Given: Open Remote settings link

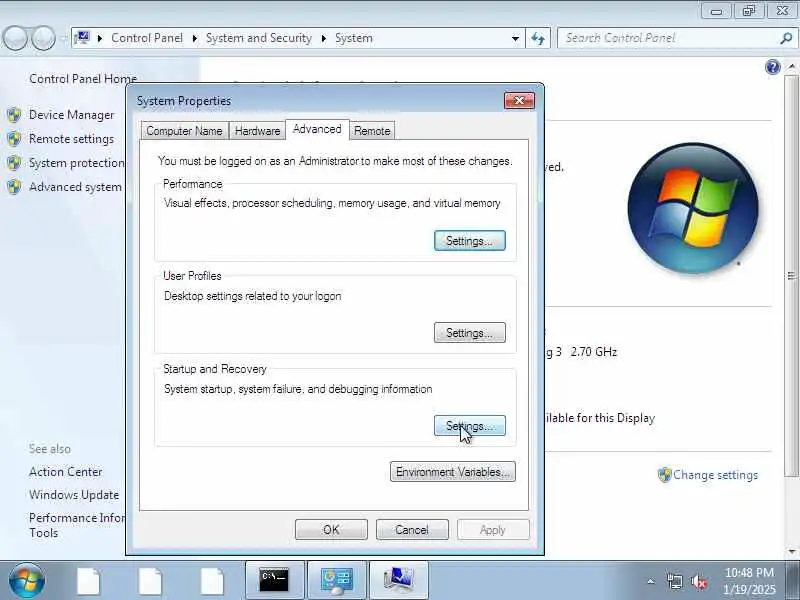Looking at the screenshot, I should pos(71,139).
